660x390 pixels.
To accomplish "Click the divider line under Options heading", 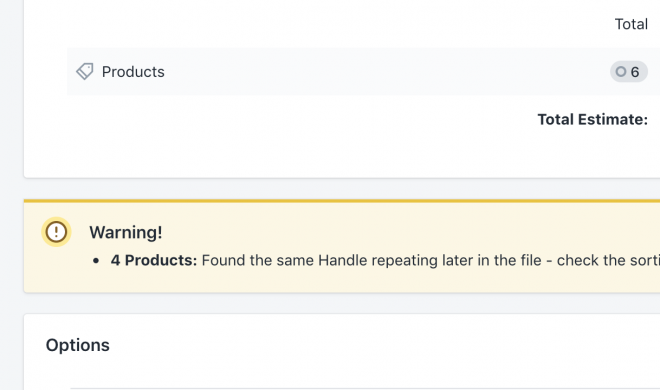I will 365,388.
